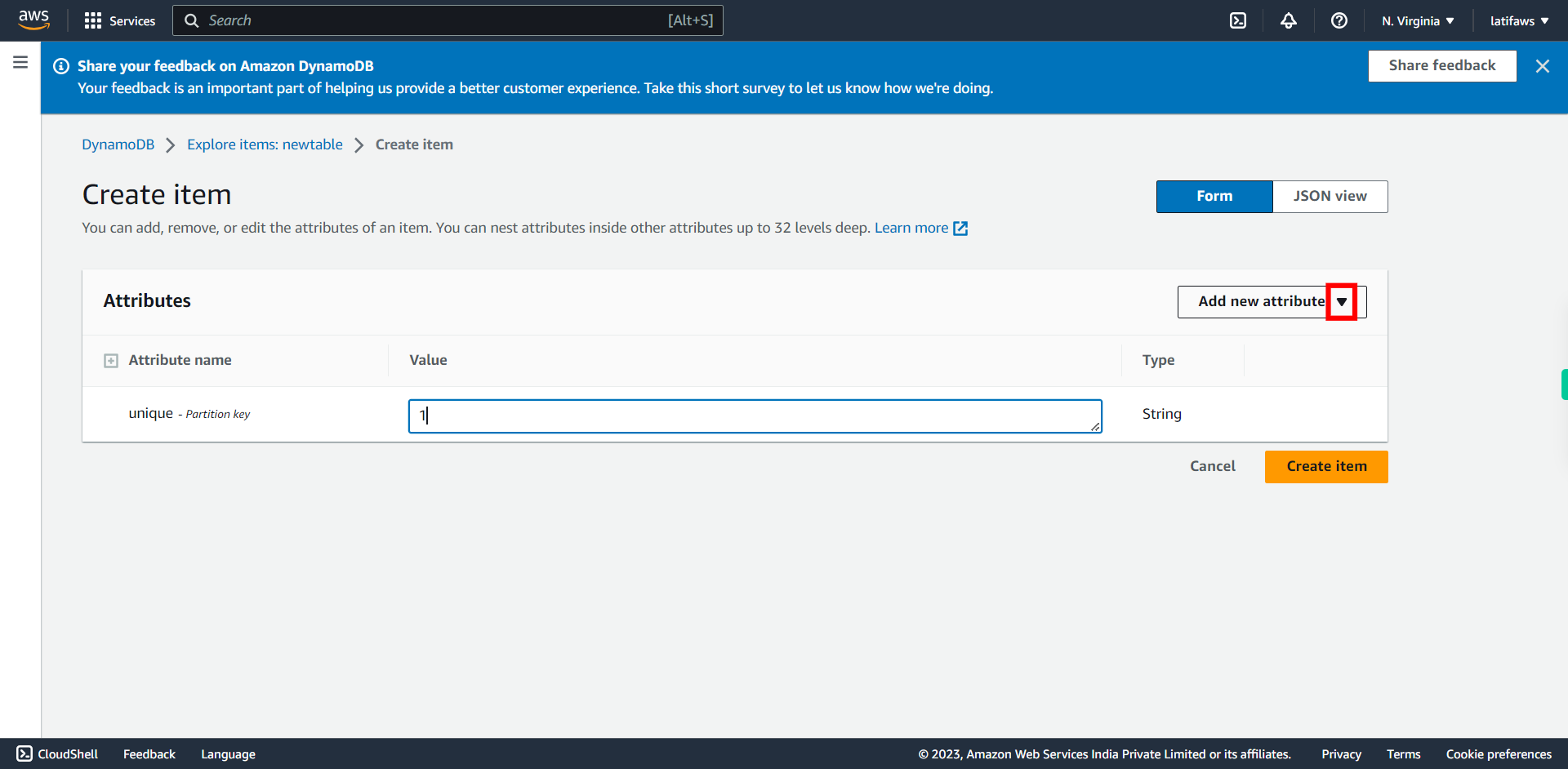This screenshot has width=1568, height=769.
Task: Open the latifaws account dropdown
Action: [1519, 20]
